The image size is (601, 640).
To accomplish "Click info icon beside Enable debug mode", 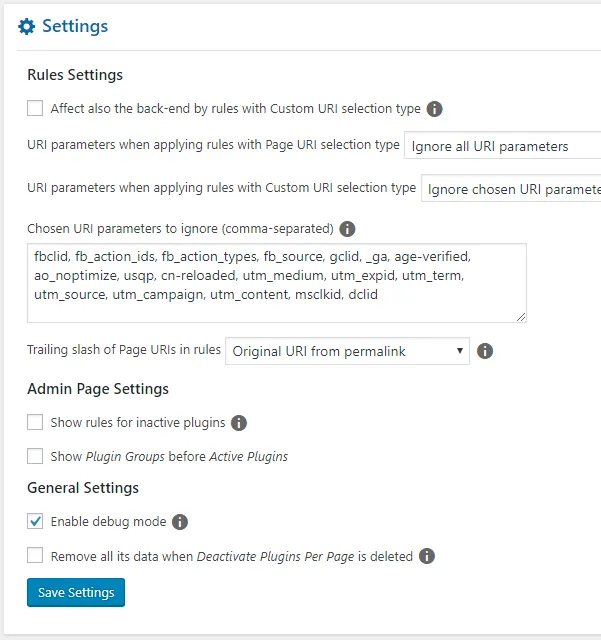I will 180,522.
